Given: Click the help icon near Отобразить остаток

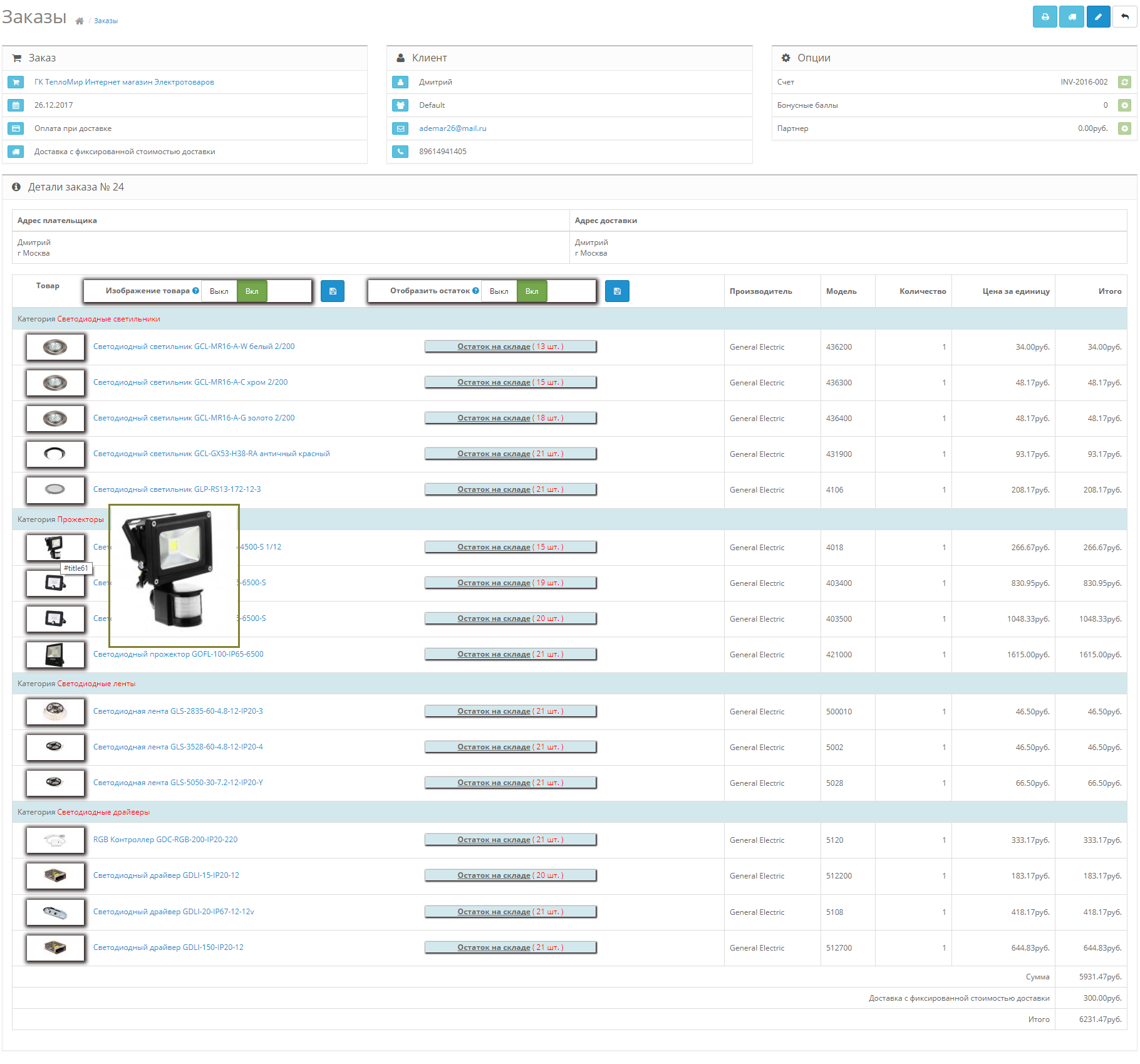Looking at the screenshot, I should pyautogui.click(x=476, y=291).
